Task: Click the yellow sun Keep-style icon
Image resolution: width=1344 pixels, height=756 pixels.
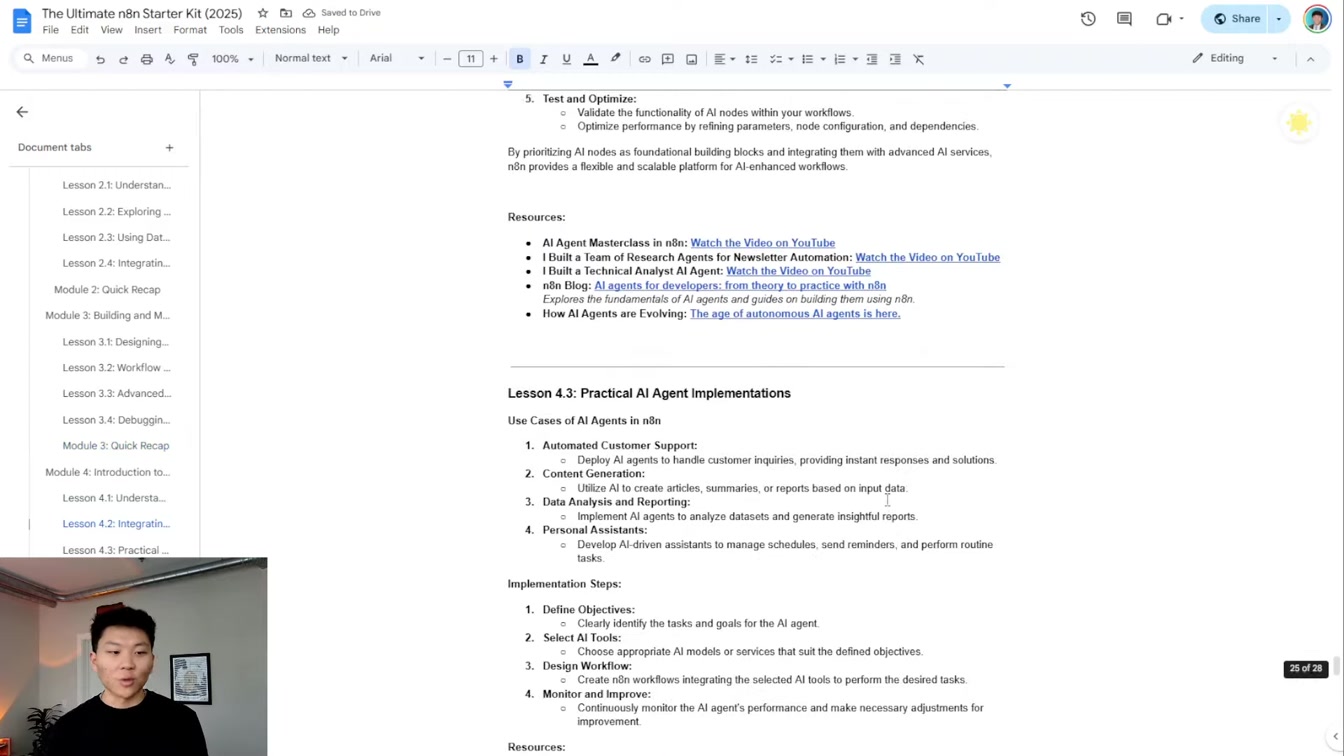Action: point(1298,122)
